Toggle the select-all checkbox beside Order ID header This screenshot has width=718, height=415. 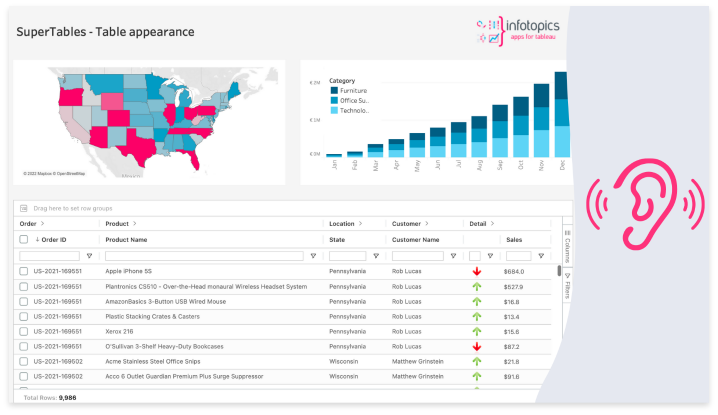[24, 240]
